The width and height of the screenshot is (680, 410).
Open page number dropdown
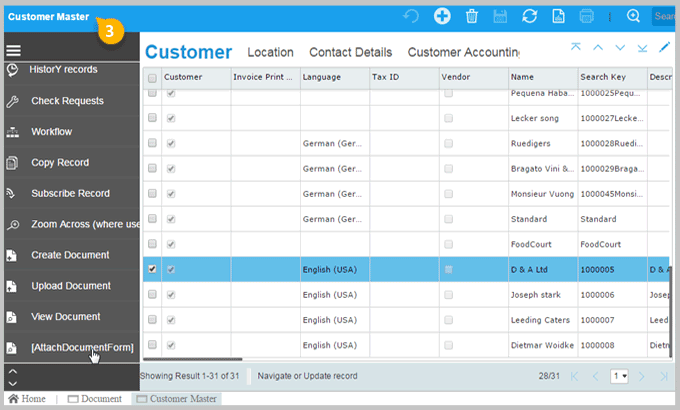(619, 376)
